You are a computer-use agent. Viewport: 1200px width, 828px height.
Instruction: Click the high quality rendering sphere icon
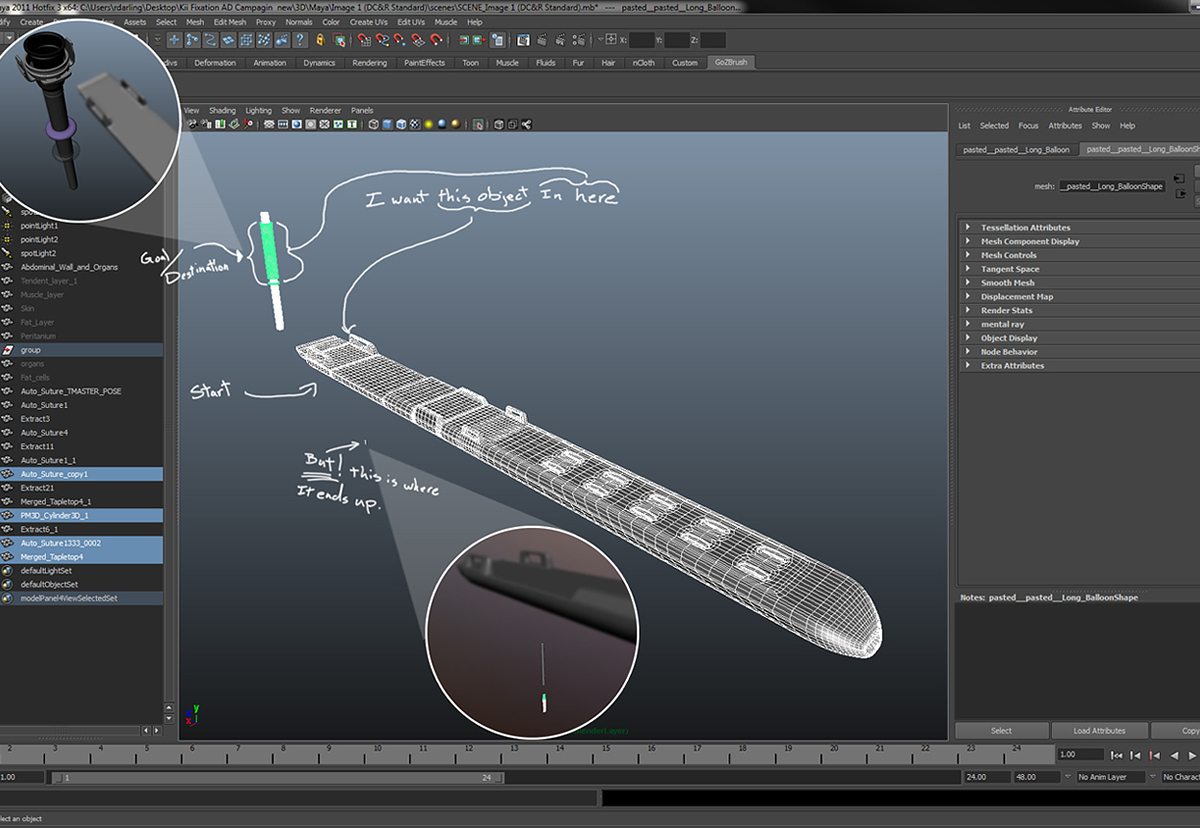[x=455, y=124]
